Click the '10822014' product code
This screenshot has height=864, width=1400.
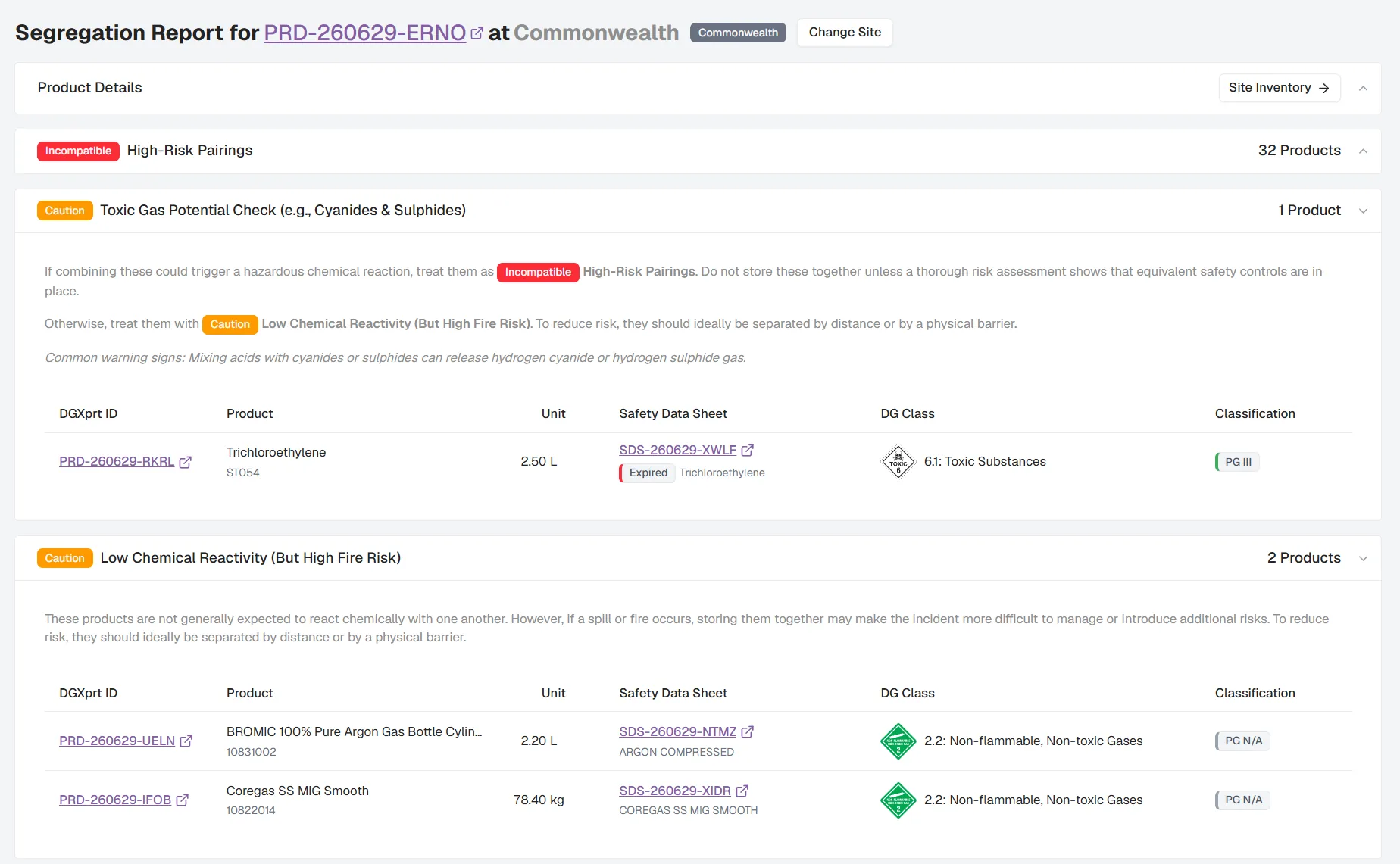251,810
